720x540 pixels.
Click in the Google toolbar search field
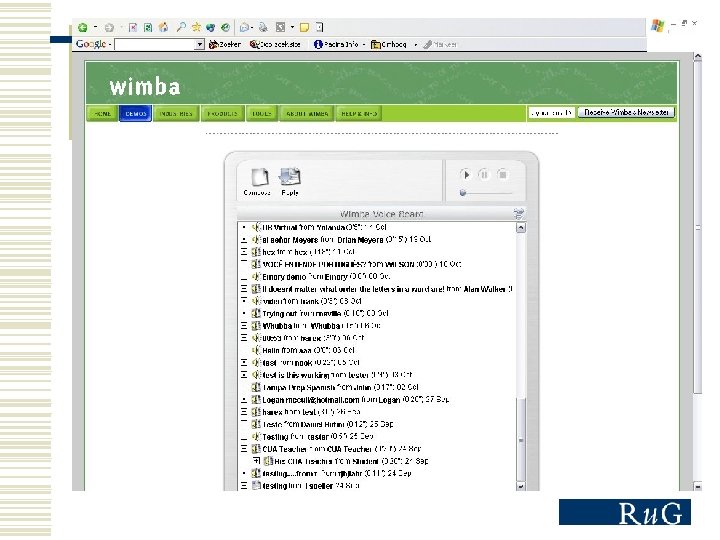tap(155, 45)
